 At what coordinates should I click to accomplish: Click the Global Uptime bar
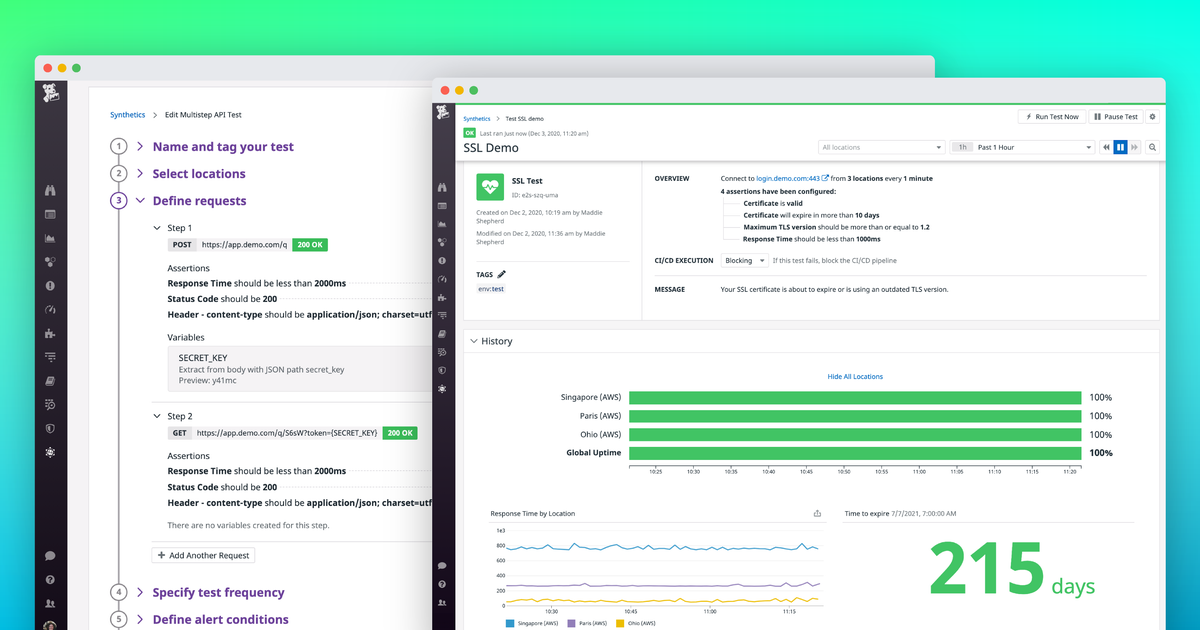coord(855,453)
